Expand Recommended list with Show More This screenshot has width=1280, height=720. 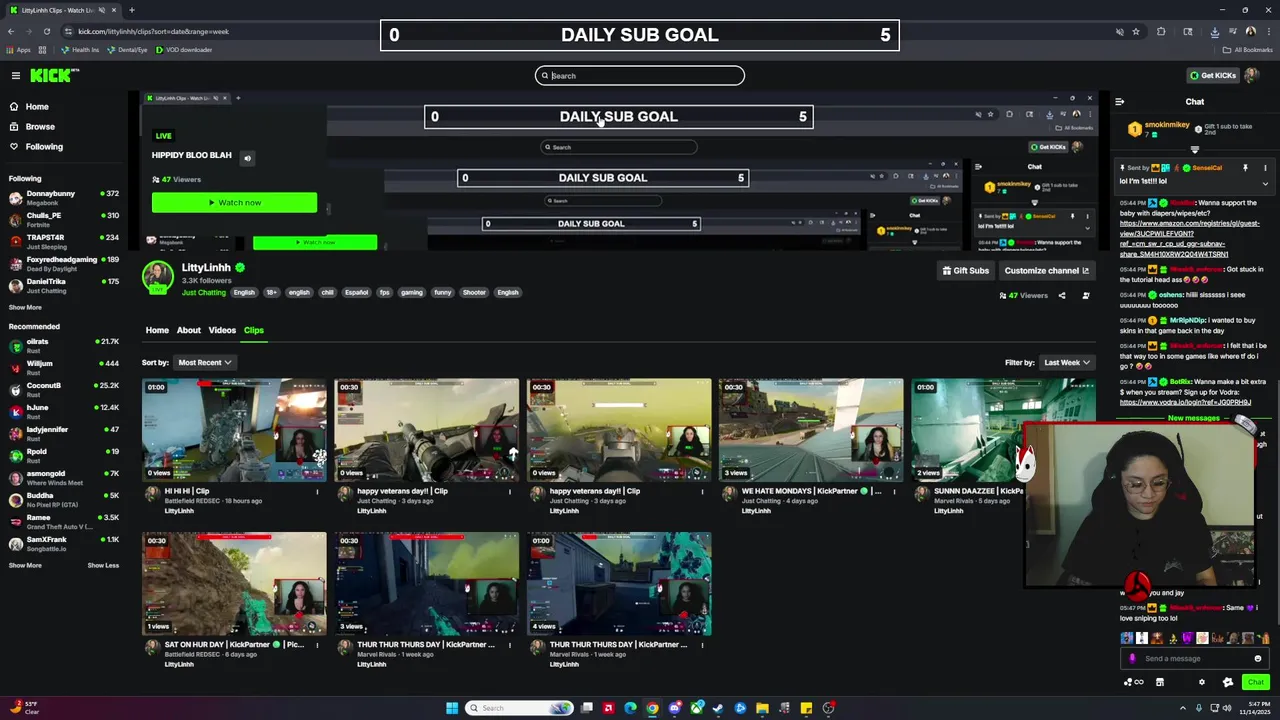[x=25, y=565]
